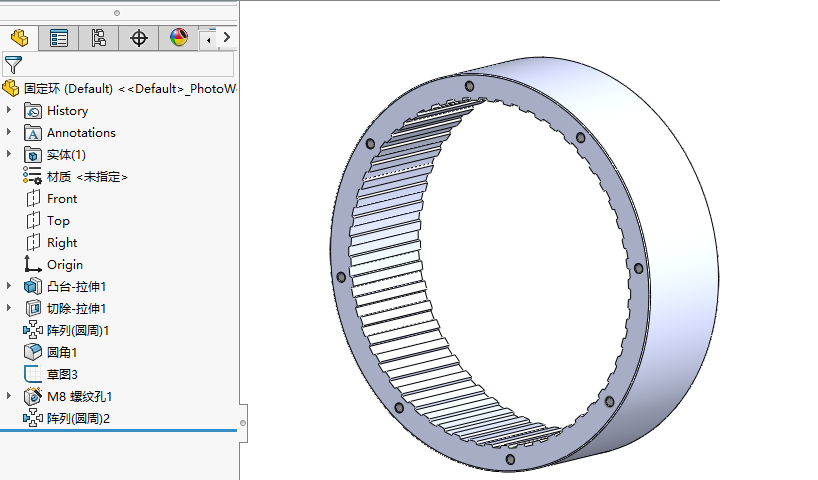Open the FeatureManager design tree tab

pyautogui.click(x=19, y=38)
